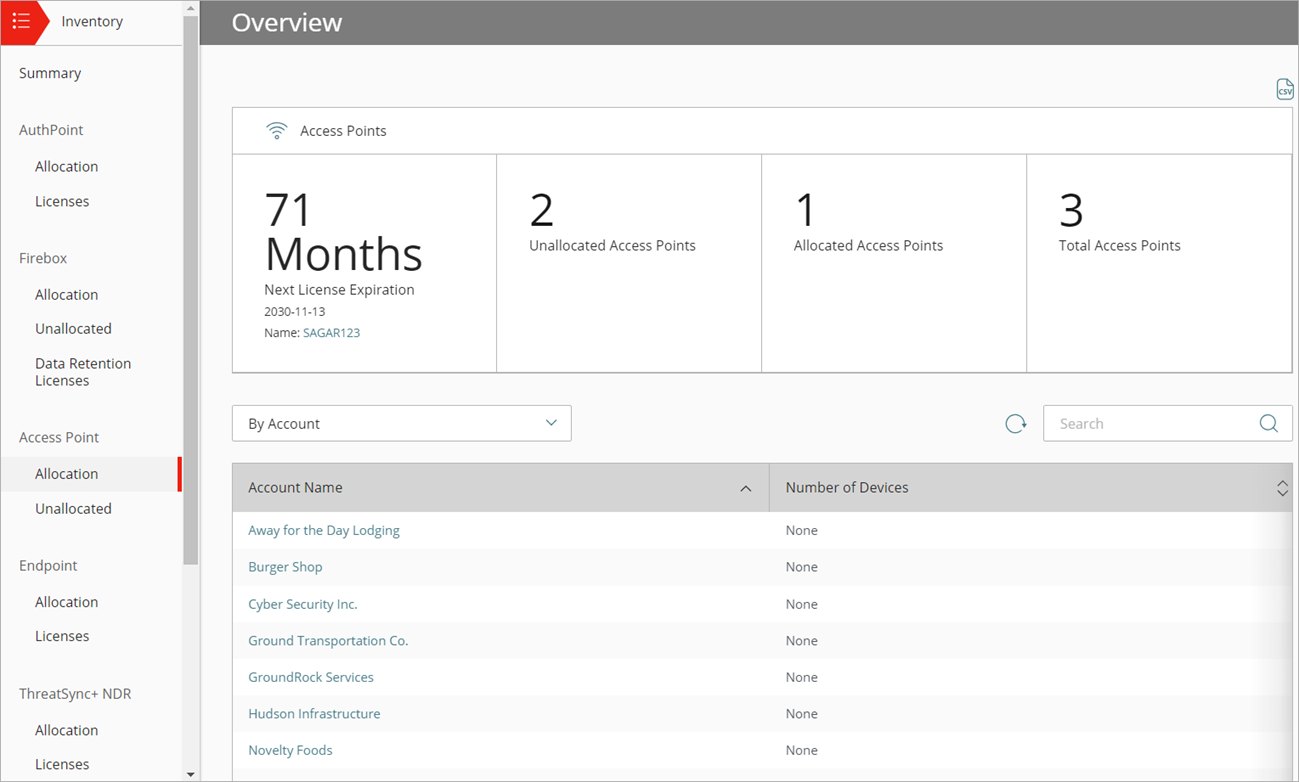Click the Access Points Wi-Fi icon
The width and height of the screenshot is (1299, 782).
(276, 129)
